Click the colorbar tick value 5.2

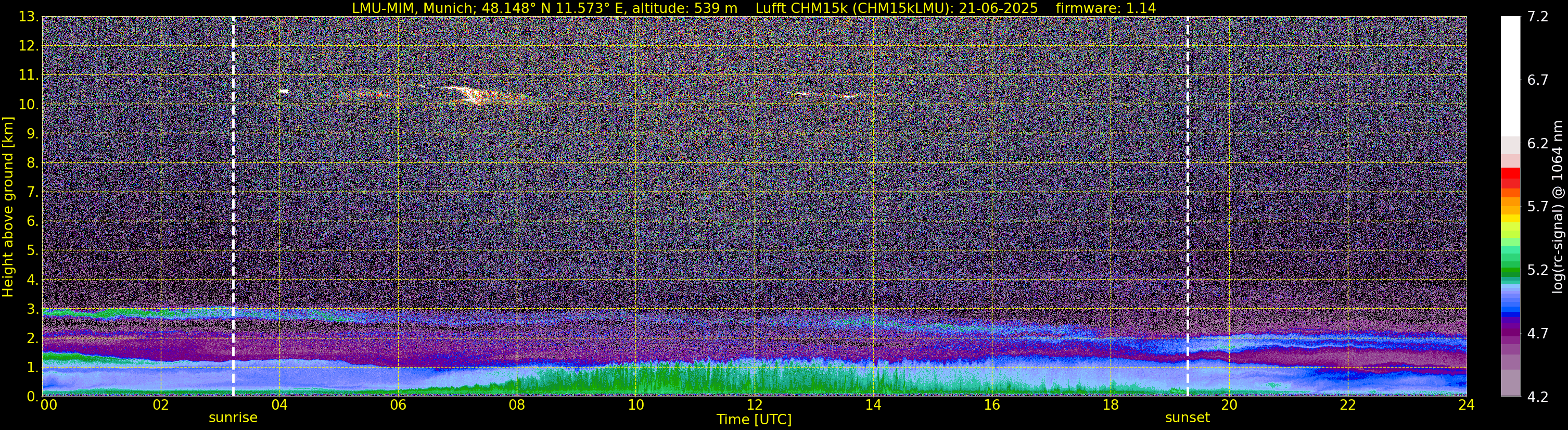pos(1538,270)
